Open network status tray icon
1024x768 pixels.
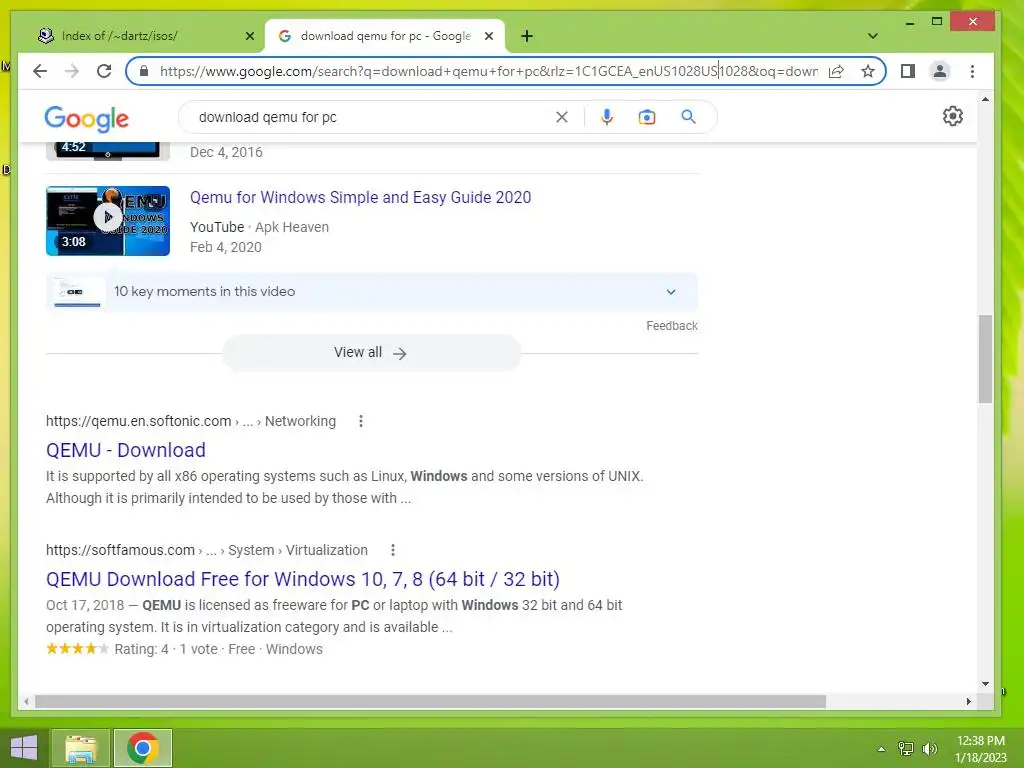(906, 749)
